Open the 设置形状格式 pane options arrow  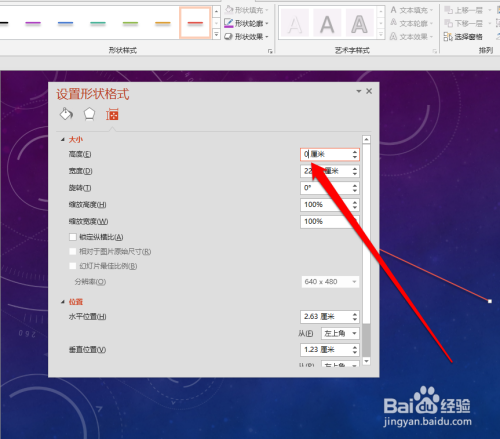pyautogui.click(x=359, y=91)
